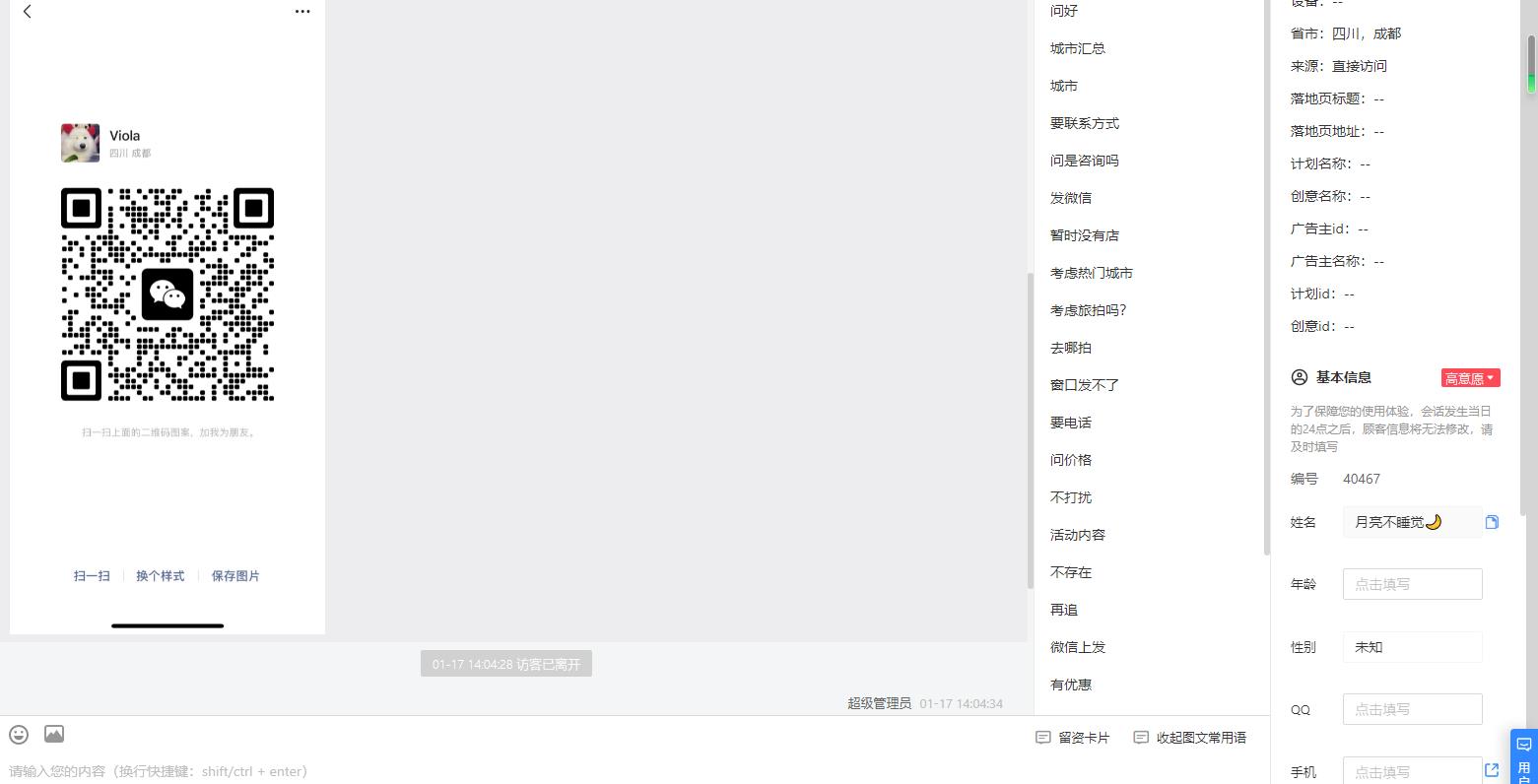Select quick reply 有优惠
Screen dimensions: 1538x784
click(1071, 685)
